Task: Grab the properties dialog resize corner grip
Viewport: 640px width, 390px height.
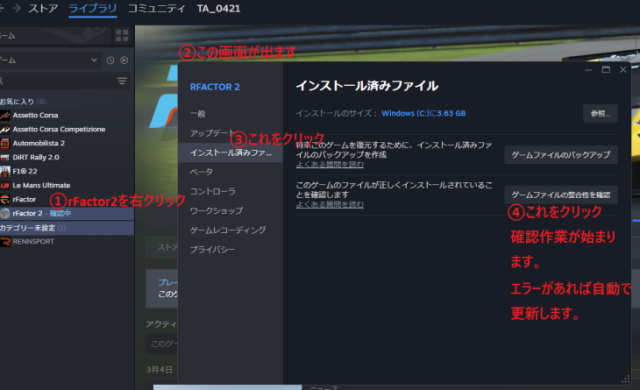Action: pos(625,379)
